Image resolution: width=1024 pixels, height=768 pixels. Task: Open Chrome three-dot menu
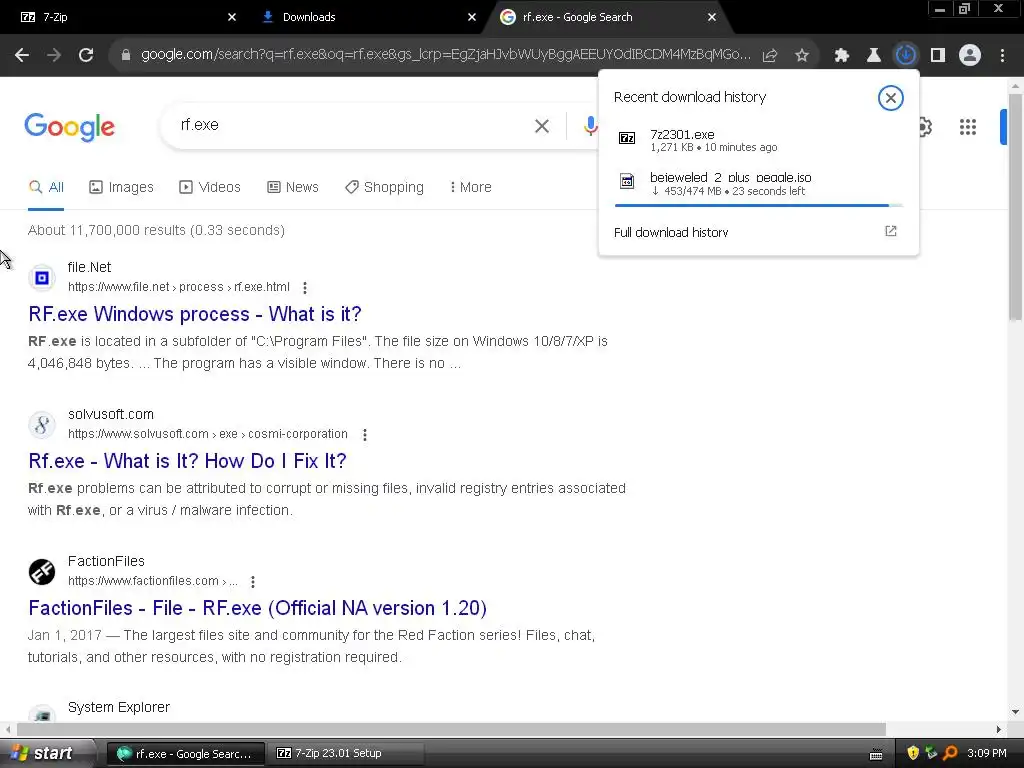point(1002,56)
